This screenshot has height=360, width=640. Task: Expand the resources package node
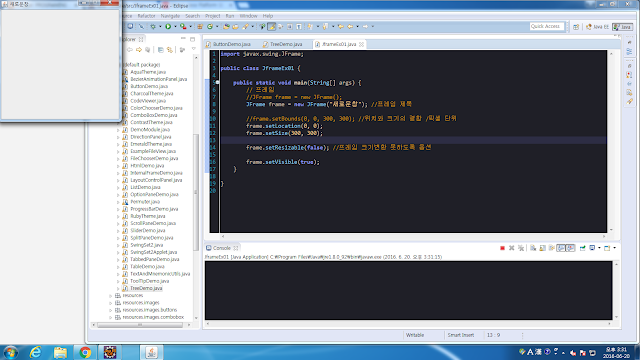(x=111, y=296)
